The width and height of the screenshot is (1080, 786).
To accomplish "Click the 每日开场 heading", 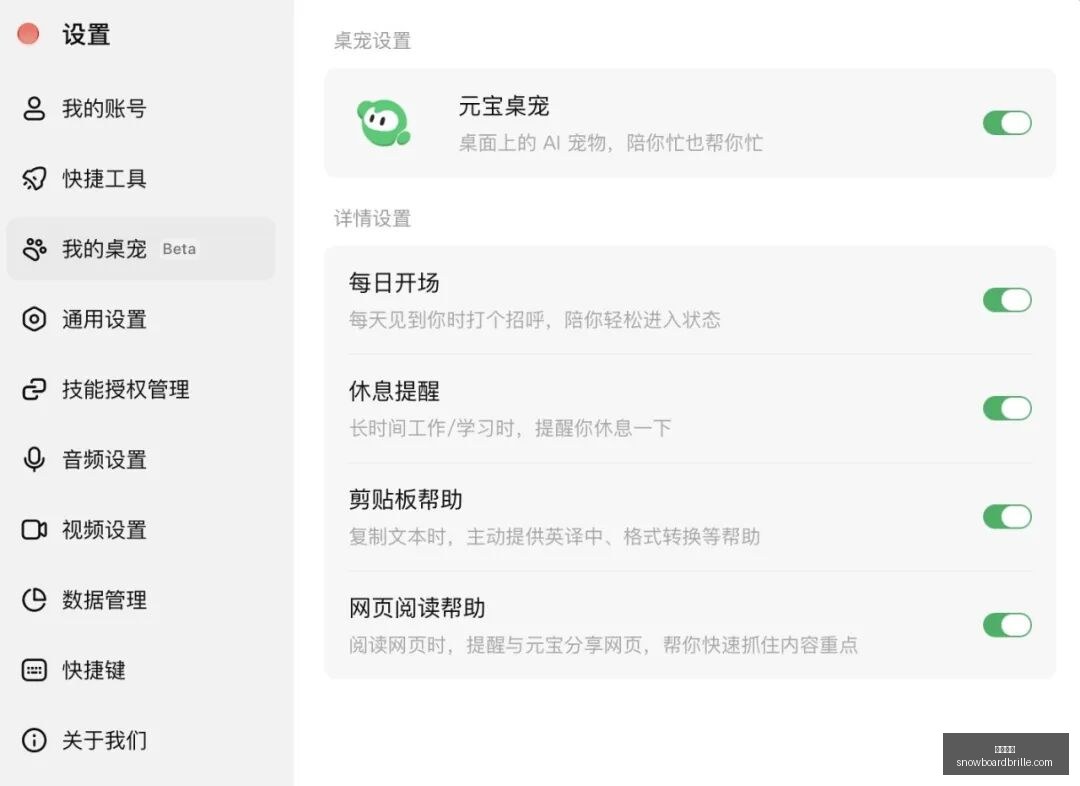I will coord(394,282).
